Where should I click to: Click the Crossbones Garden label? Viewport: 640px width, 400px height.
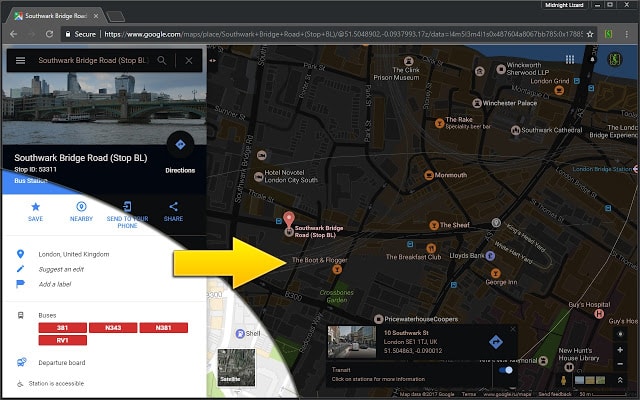pos(337,296)
